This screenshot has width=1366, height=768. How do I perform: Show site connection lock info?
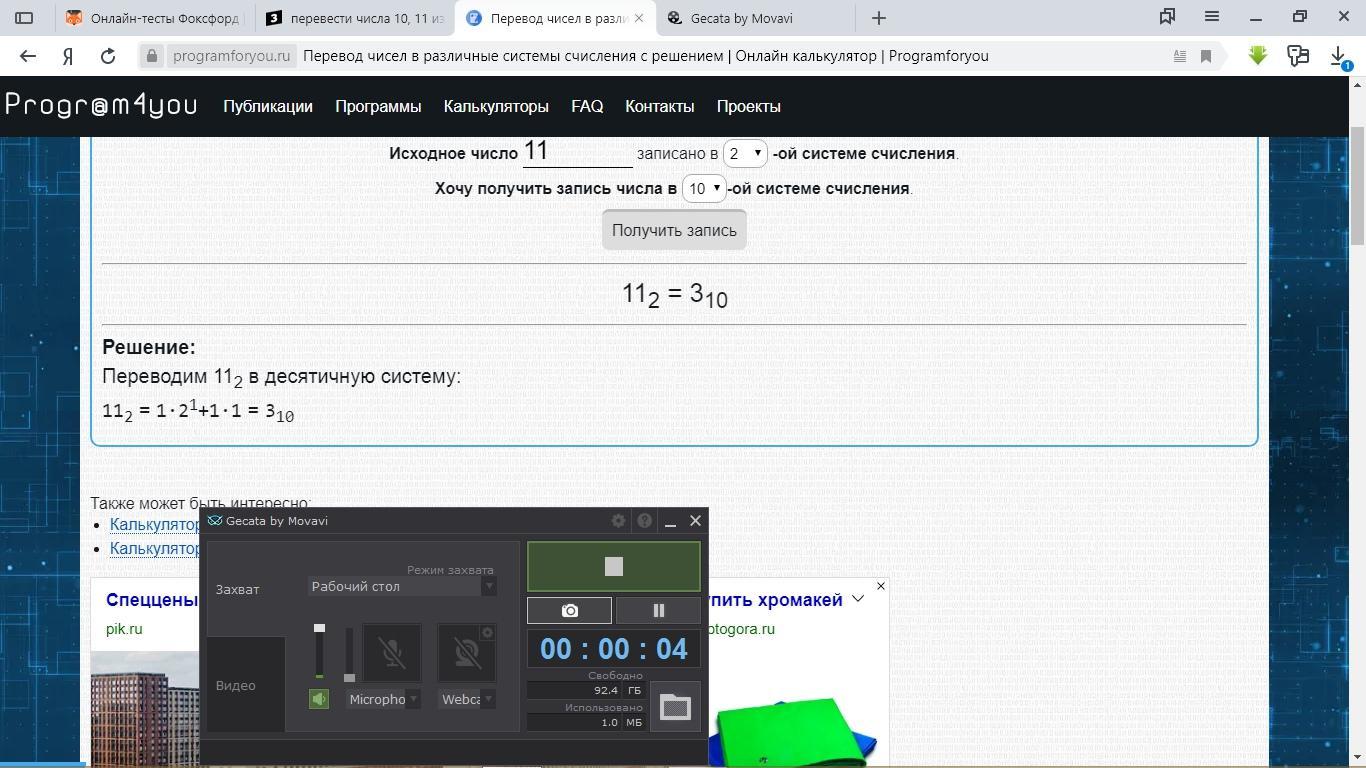[x=152, y=56]
